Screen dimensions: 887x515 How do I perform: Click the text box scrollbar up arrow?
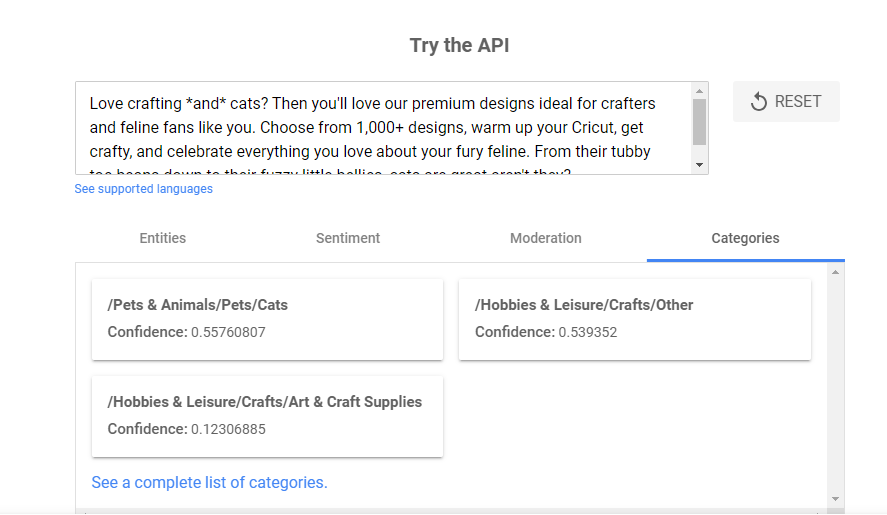pyautogui.click(x=699, y=91)
